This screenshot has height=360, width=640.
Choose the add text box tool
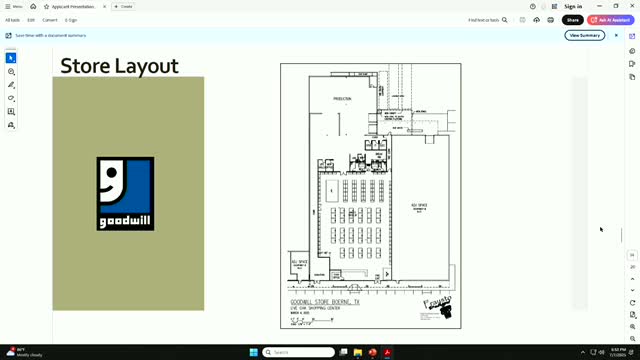[11, 111]
